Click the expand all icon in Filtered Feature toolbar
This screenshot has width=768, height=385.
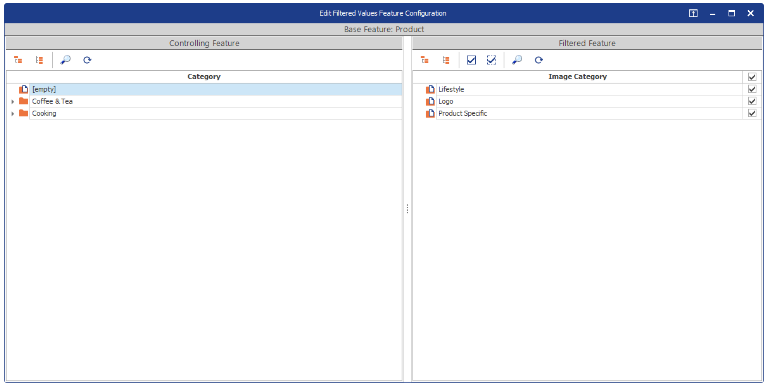pos(425,60)
